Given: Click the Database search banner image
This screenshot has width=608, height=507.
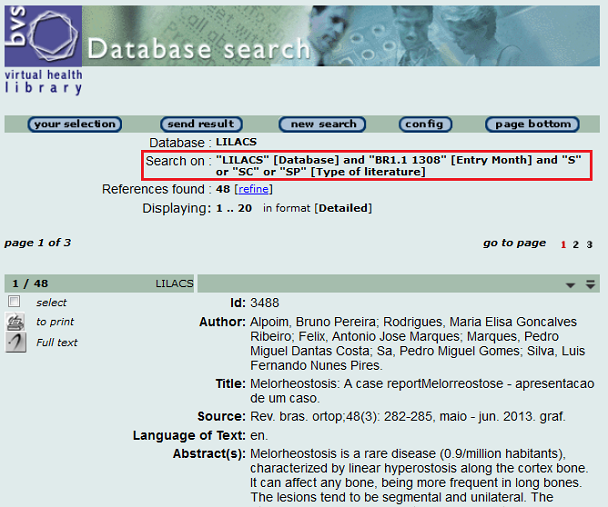Looking at the screenshot, I should click(x=341, y=36).
